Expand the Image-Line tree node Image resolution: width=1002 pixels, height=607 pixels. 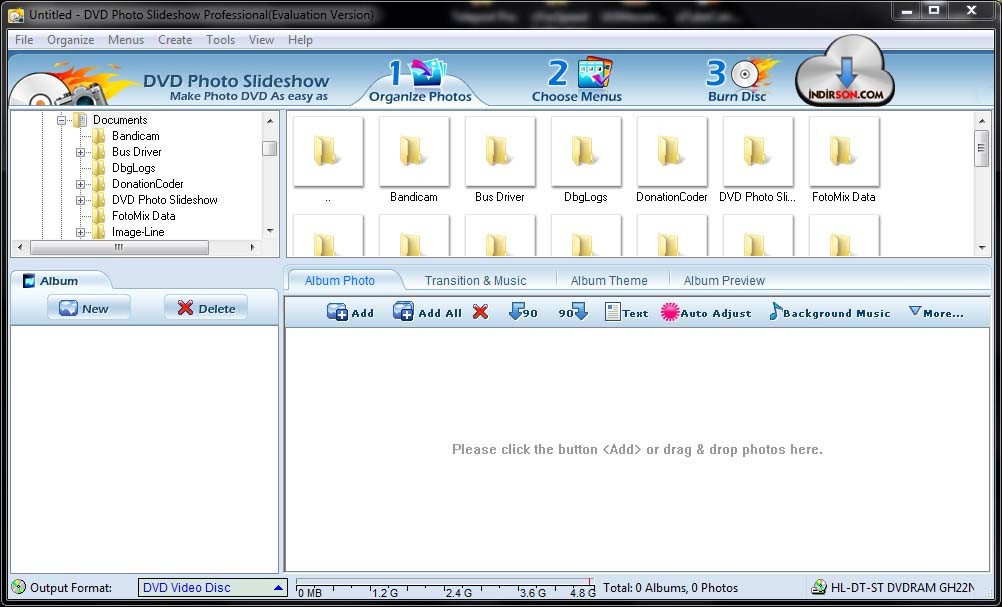coord(81,232)
